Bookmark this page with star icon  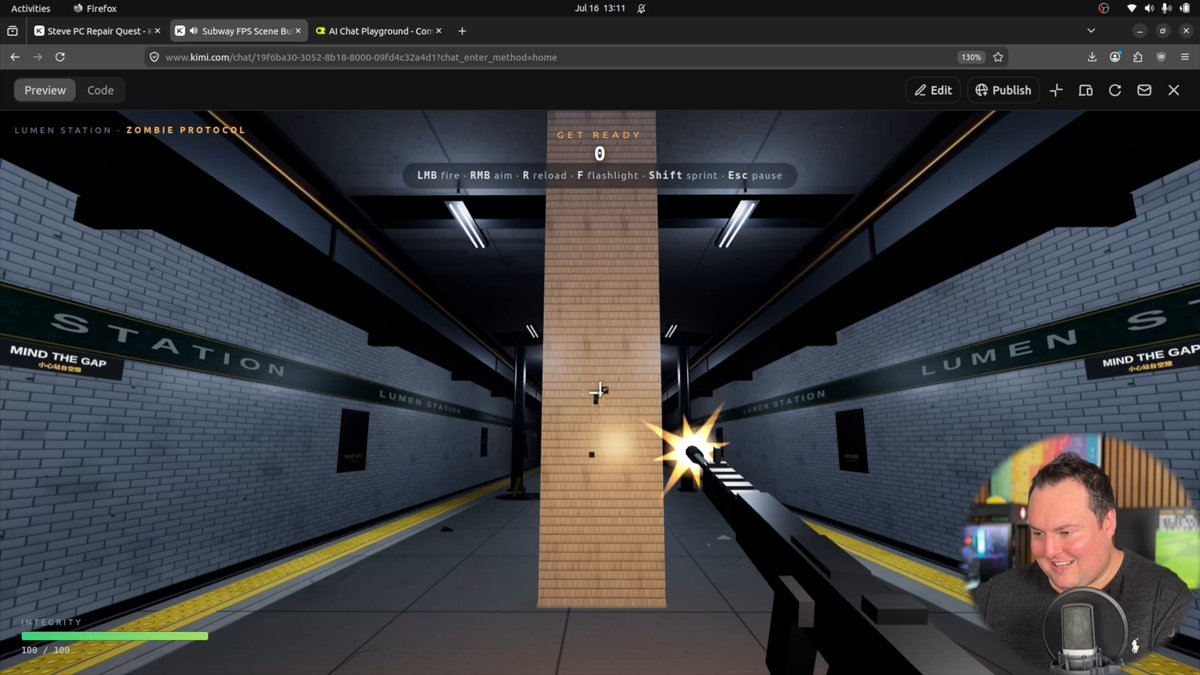point(998,57)
